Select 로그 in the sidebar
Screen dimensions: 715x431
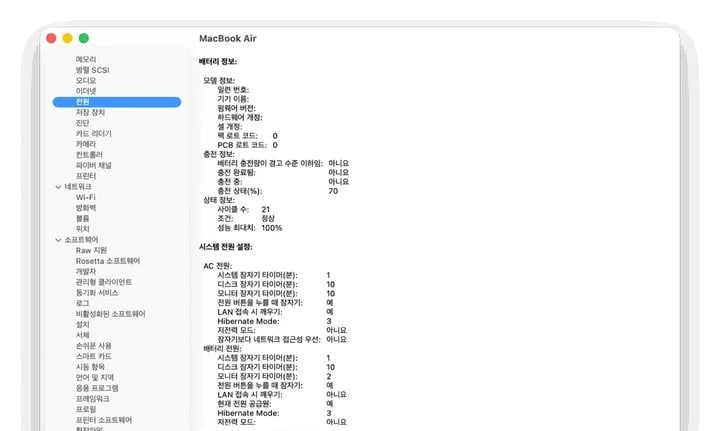click(83, 303)
